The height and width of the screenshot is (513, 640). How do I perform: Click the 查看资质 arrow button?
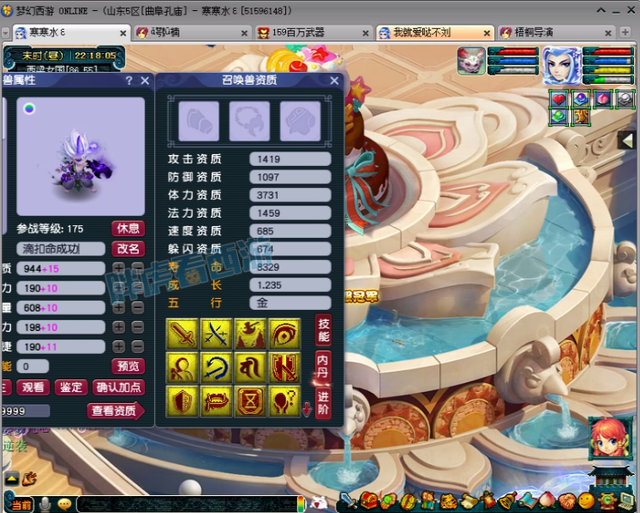tap(116, 411)
